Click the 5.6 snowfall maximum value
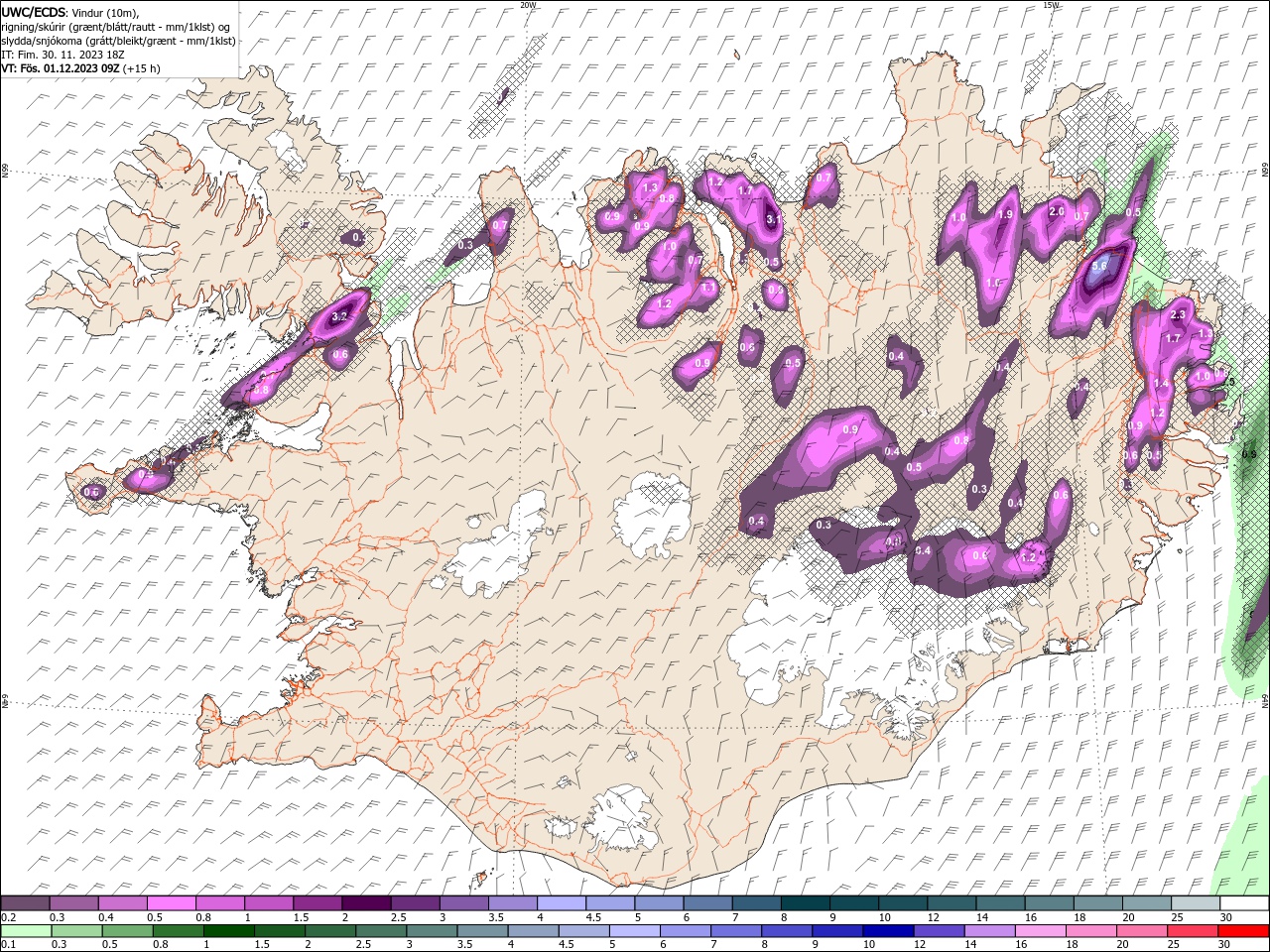 (x=1099, y=267)
